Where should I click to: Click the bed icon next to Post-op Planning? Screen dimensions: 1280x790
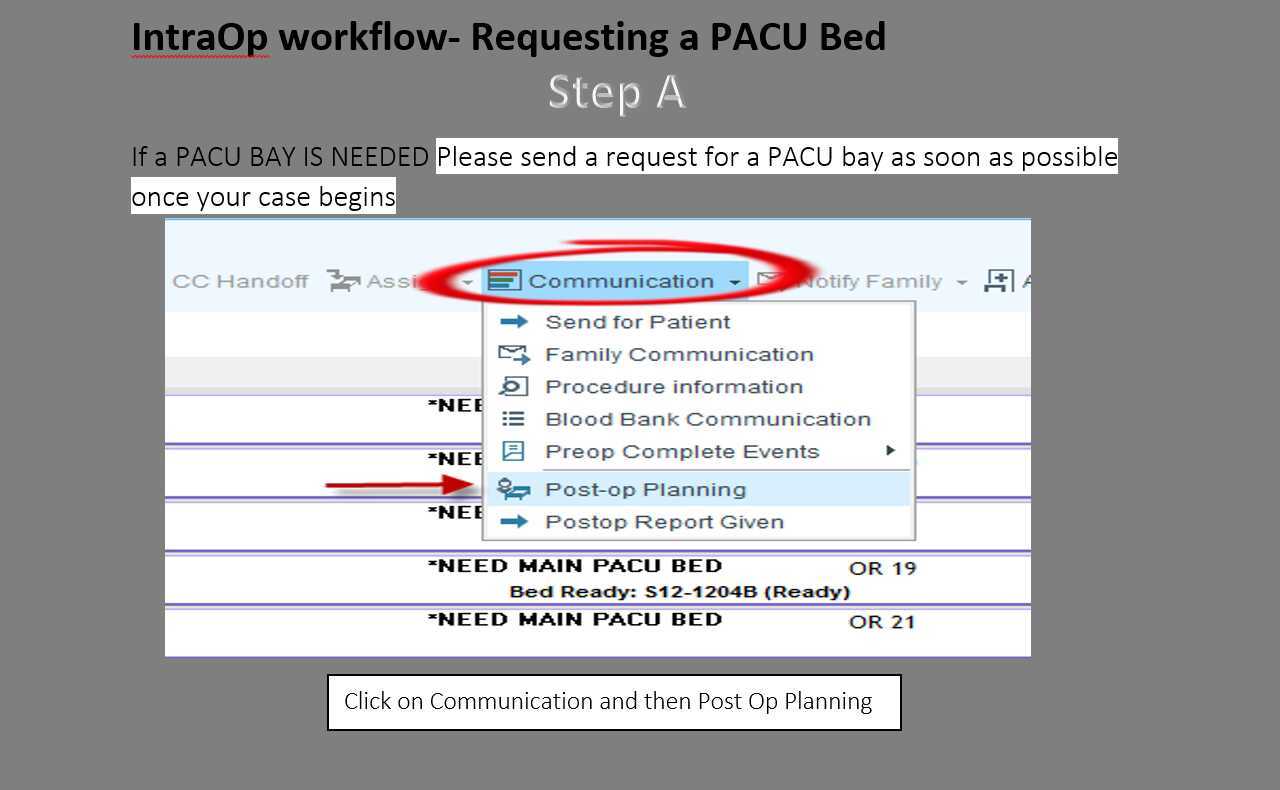click(514, 488)
